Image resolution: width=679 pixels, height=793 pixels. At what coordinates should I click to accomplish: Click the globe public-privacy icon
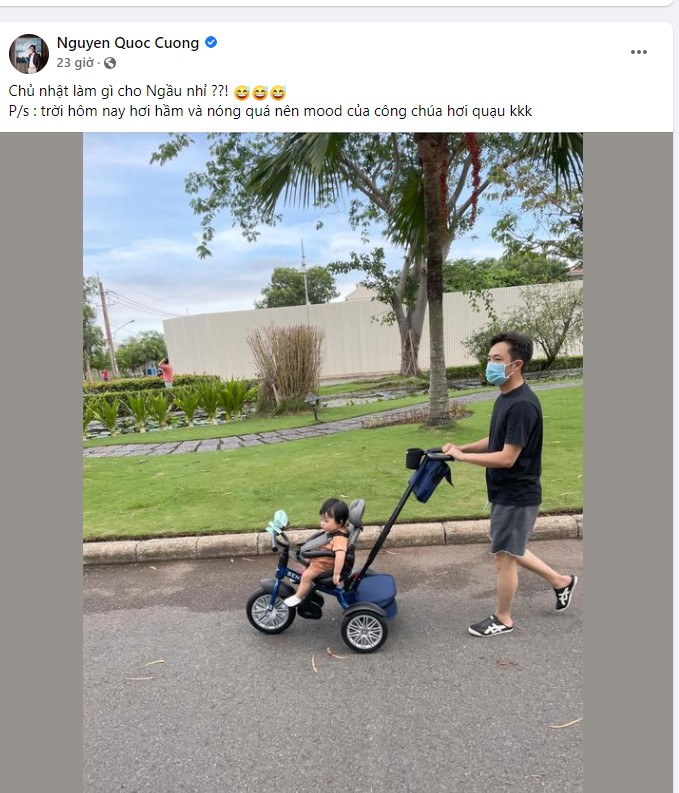coord(110,63)
